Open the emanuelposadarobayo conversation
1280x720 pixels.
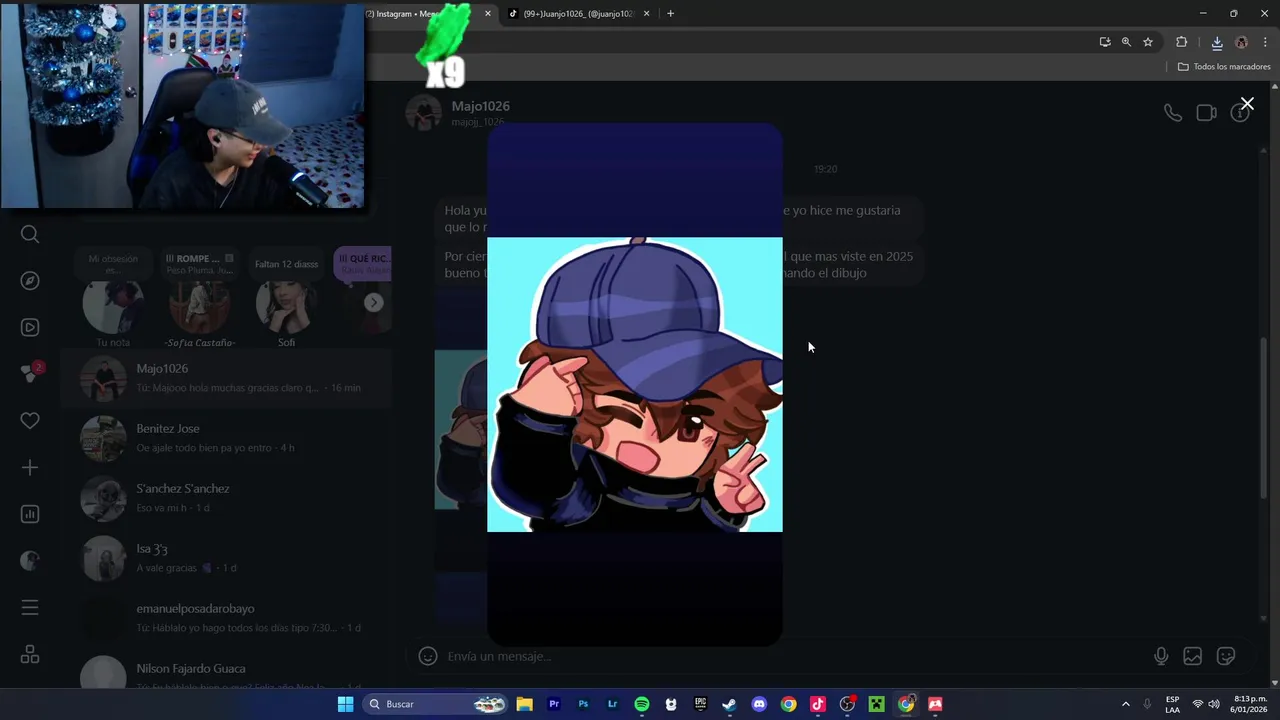pyautogui.click(x=225, y=618)
